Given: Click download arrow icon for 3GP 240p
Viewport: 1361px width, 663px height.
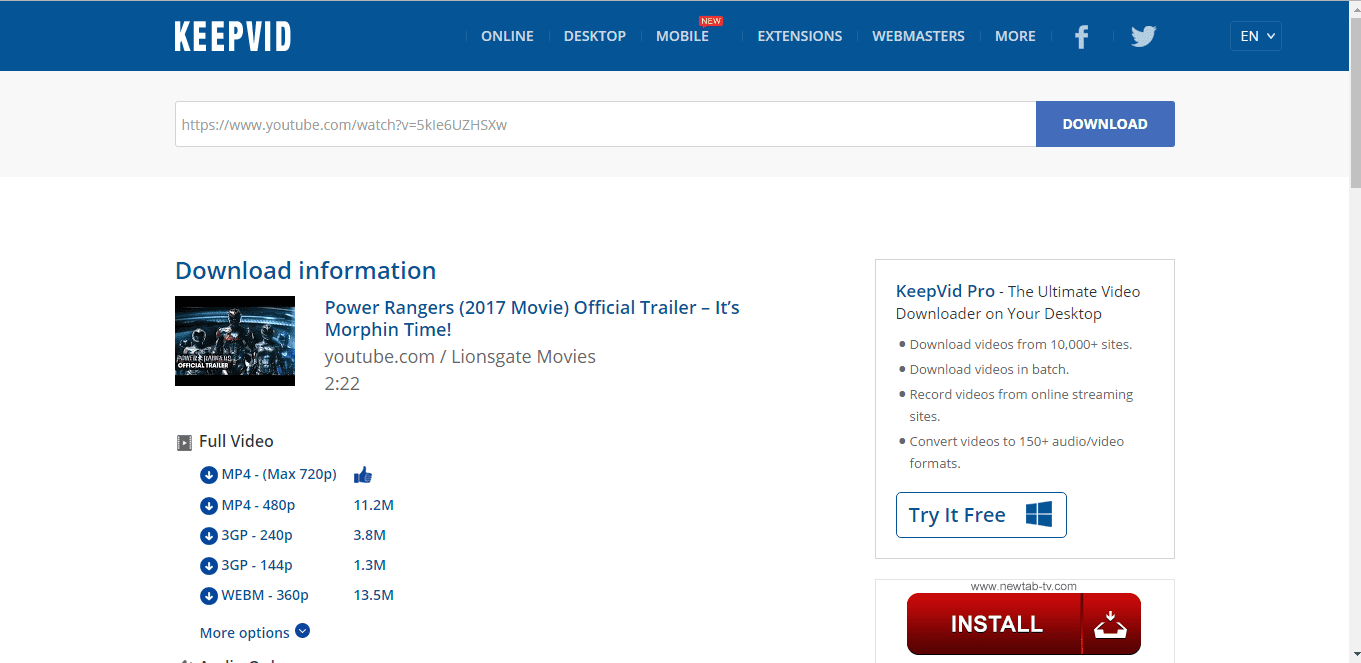Looking at the screenshot, I should (209, 535).
